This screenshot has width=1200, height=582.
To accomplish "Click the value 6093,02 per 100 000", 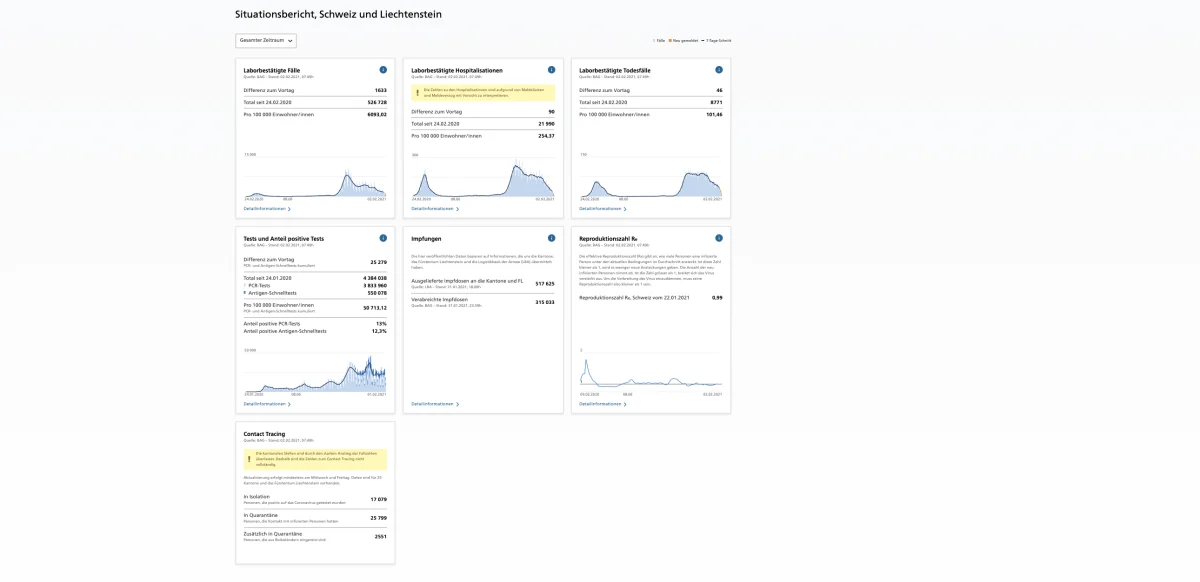I will pyautogui.click(x=376, y=114).
